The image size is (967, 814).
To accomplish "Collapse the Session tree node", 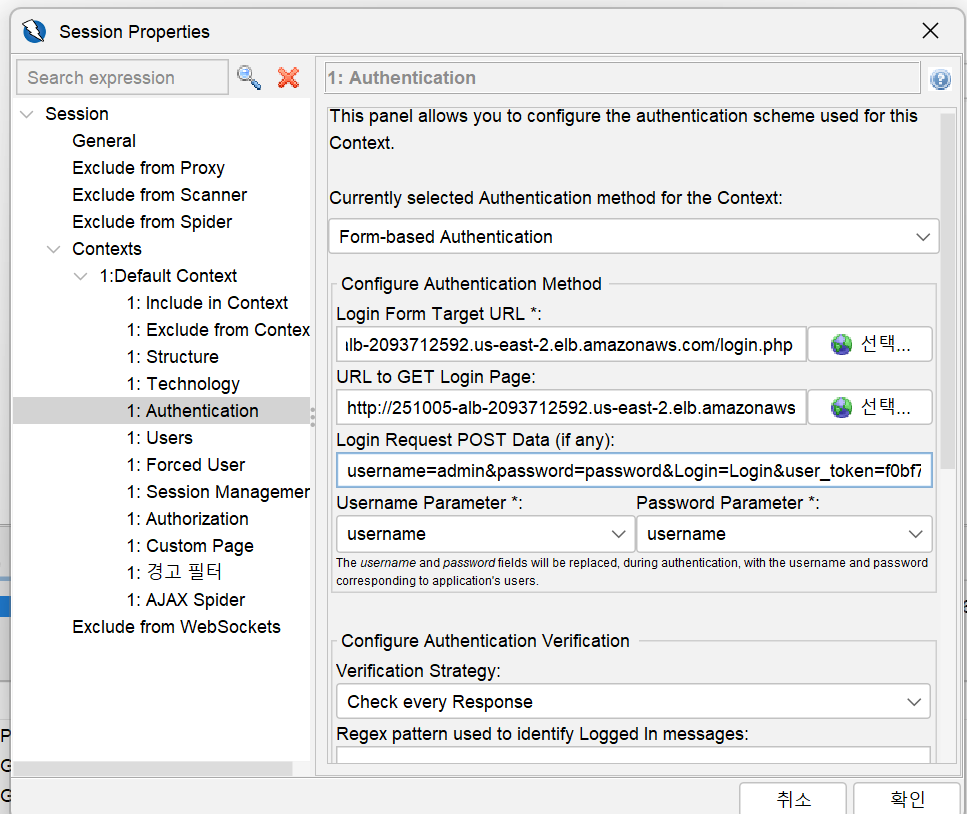I will (27, 114).
